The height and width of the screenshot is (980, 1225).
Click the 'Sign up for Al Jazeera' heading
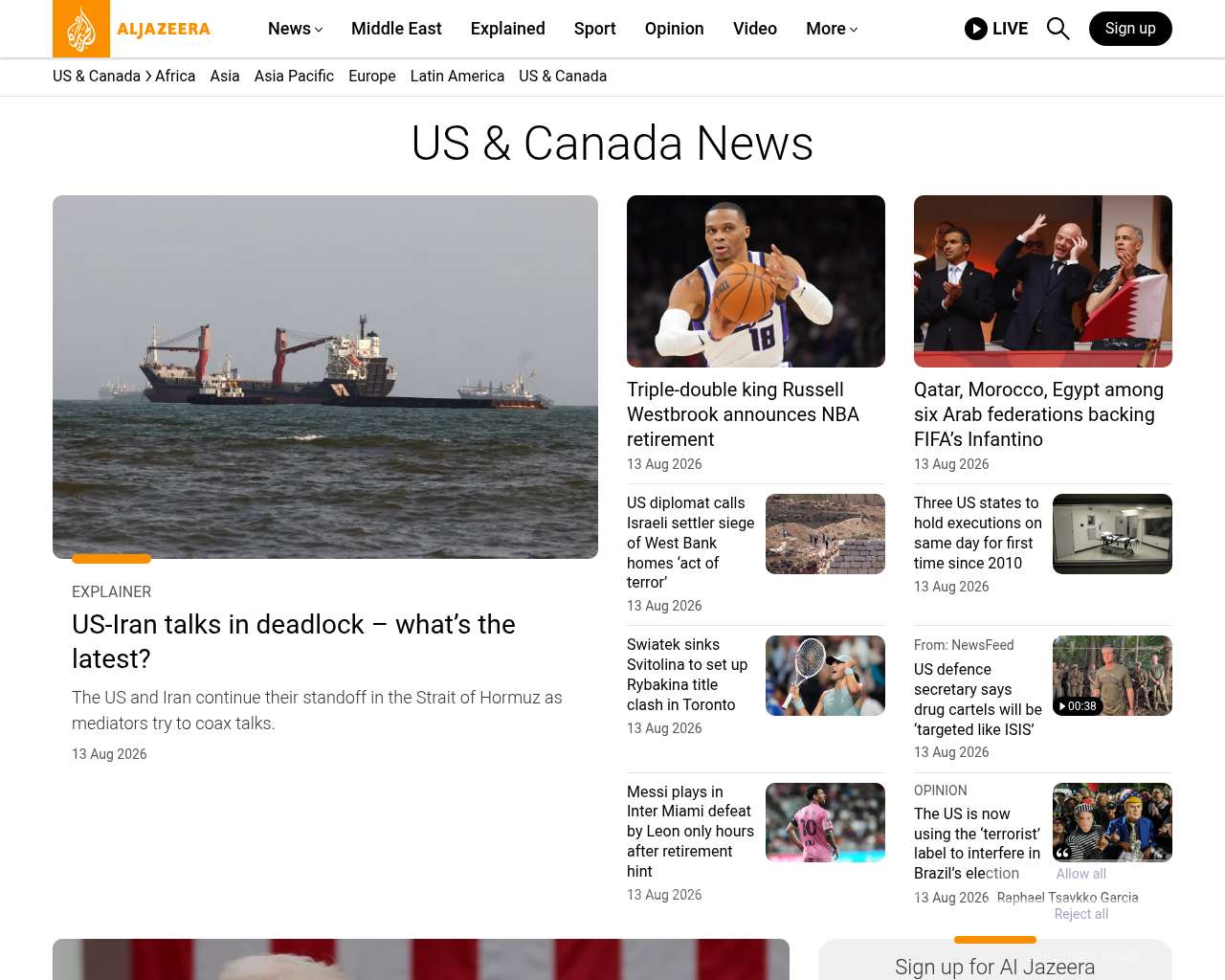[995, 967]
